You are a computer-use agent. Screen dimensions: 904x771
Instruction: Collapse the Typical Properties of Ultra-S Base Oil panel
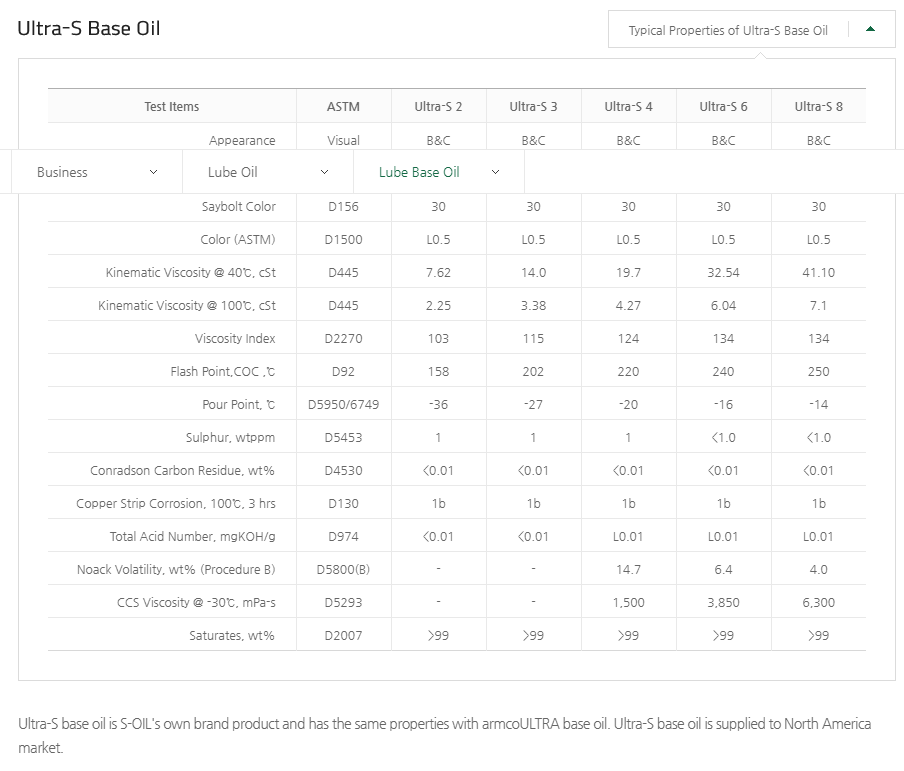point(751,29)
